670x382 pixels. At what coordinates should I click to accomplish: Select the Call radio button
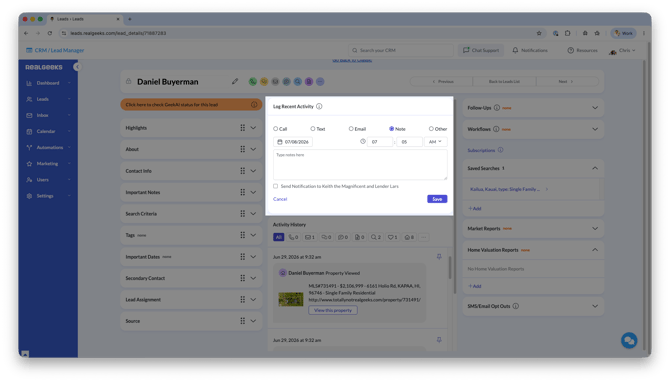276,129
